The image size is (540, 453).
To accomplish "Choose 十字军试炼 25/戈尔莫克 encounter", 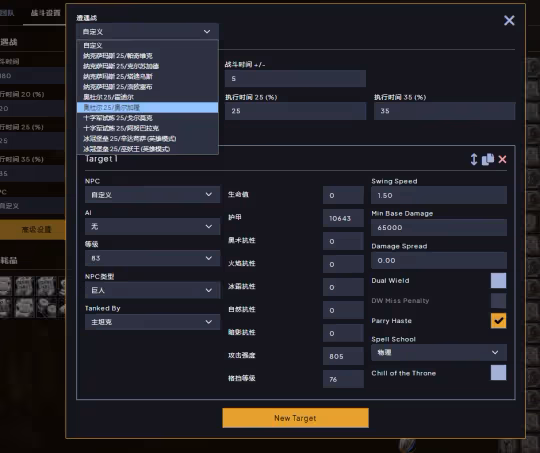I will [147, 118].
